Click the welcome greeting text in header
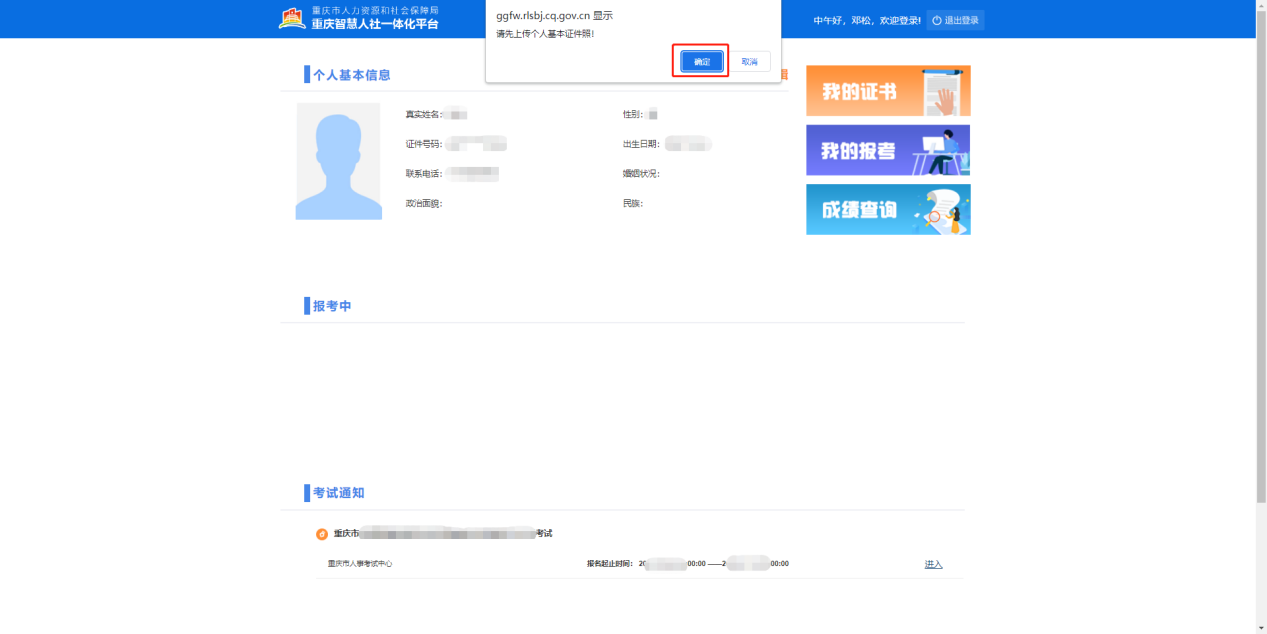 pyautogui.click(x=866, y=20)
